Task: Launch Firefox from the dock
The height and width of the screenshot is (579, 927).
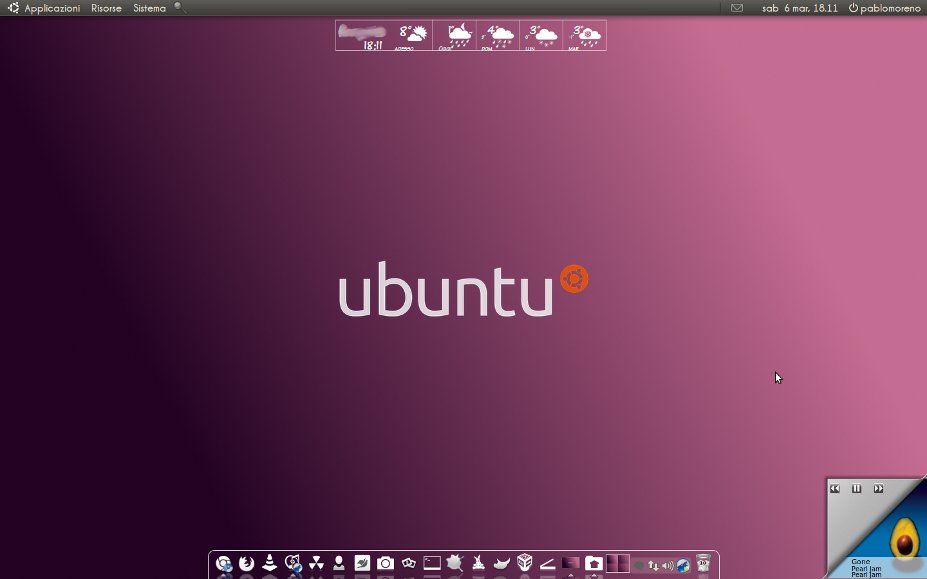Action: point(247,564)
